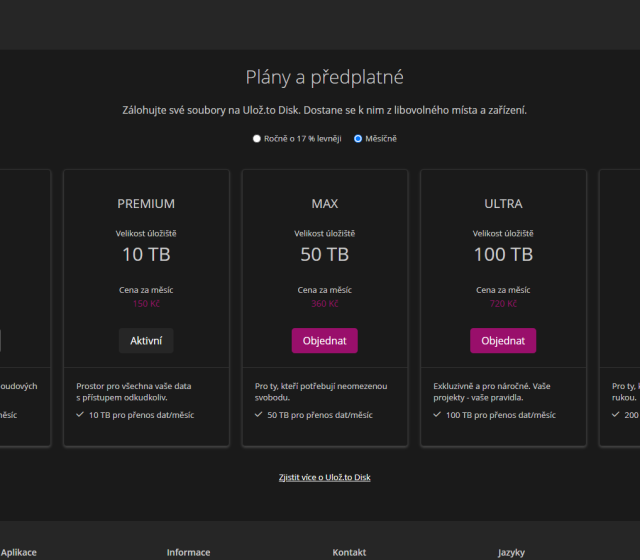Click the 150 Kč price on PREMIUM plan
Screen dimensions: 640x560
point(146,304)
